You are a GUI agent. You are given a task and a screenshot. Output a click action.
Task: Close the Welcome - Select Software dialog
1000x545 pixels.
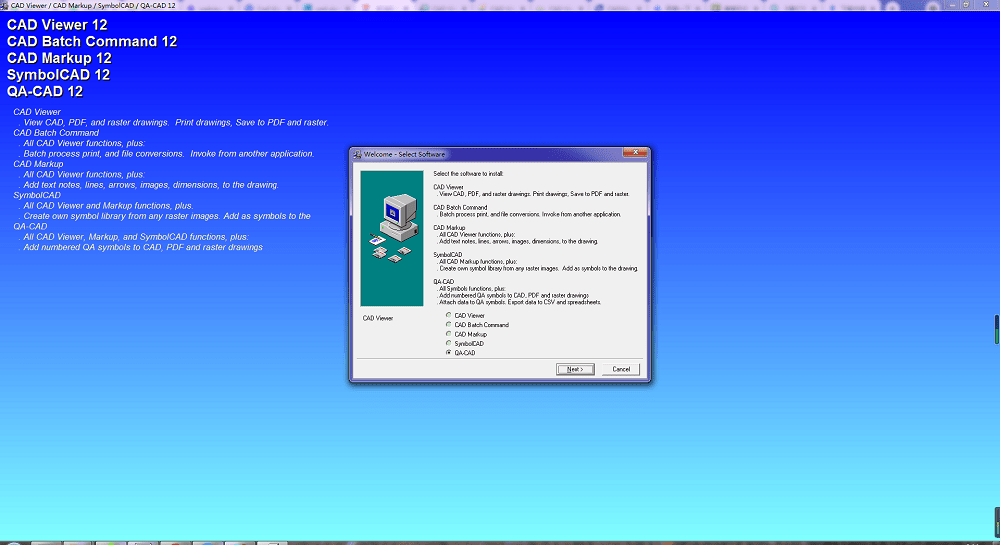click(635, 152)
